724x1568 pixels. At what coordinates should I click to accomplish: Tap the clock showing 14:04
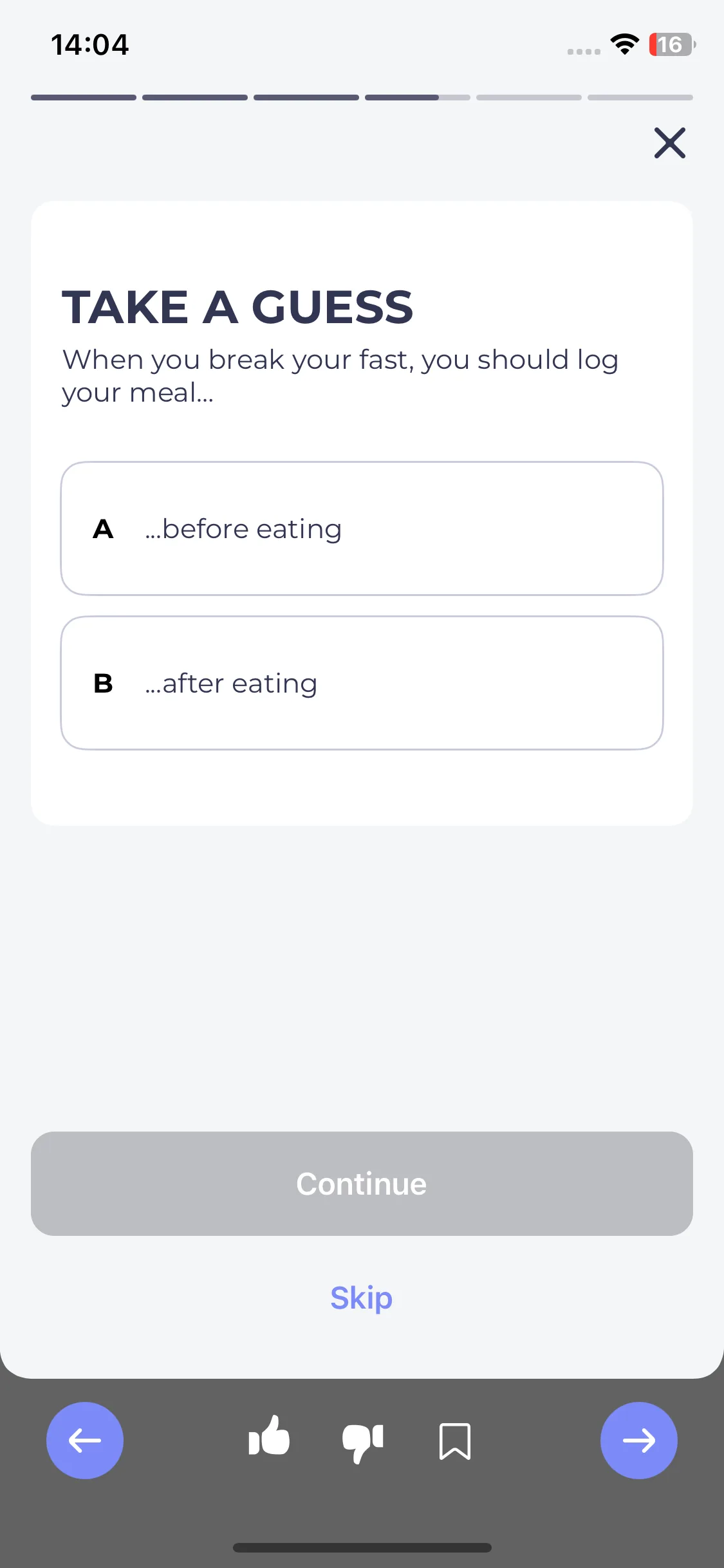pos(90,45)
